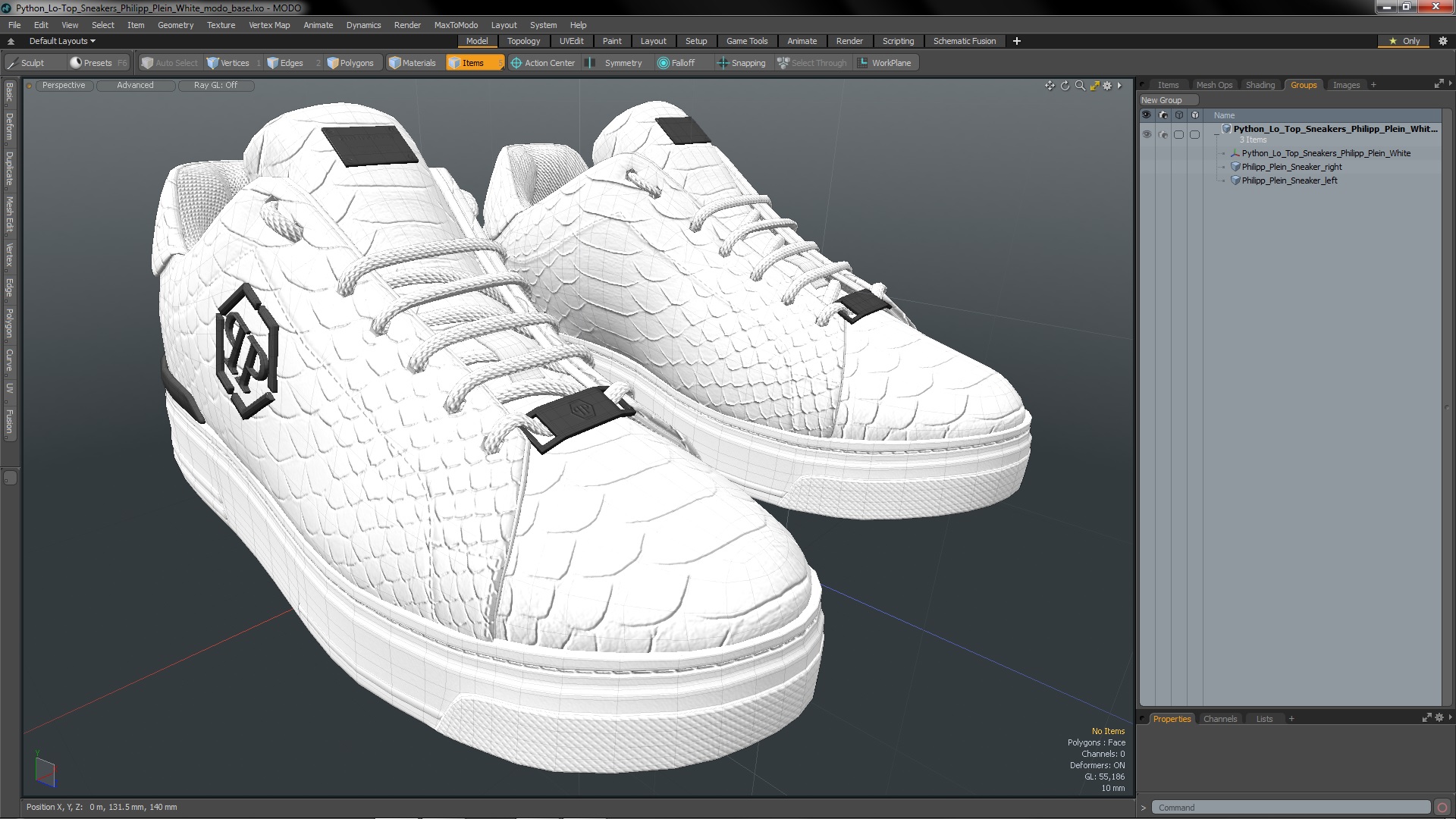1456x819 pixels.
Task: Open the Vertex Map menu
Action: [x=269, y=25]
